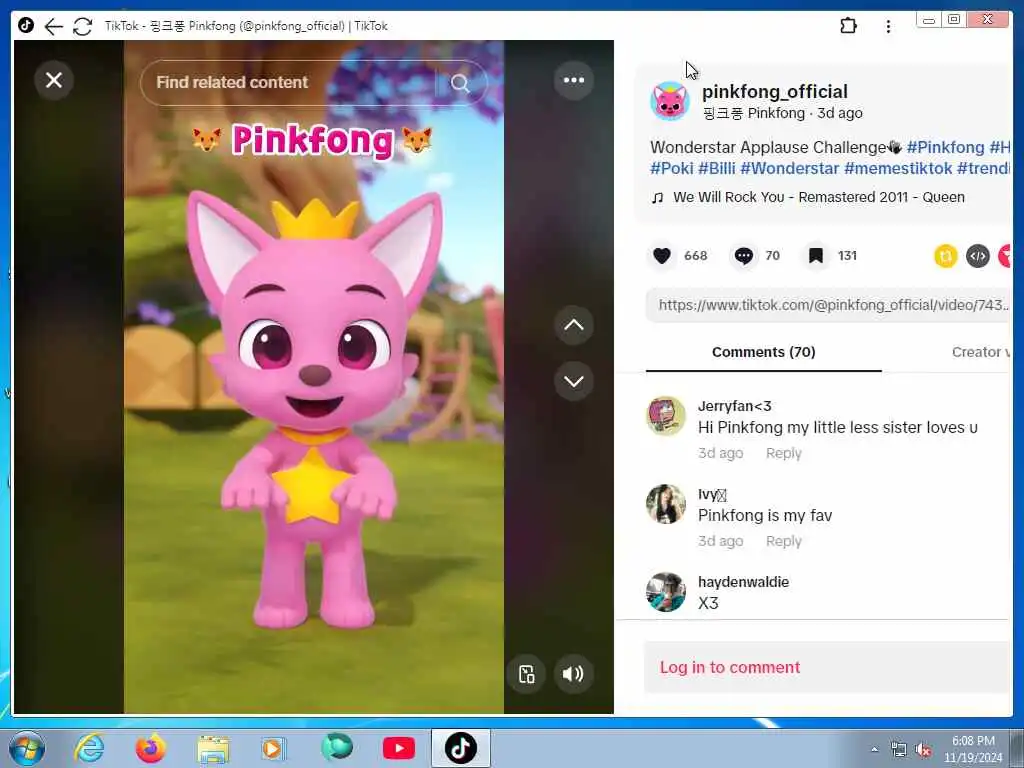Click the TikTok logo in title bar

tap(26, 25)
